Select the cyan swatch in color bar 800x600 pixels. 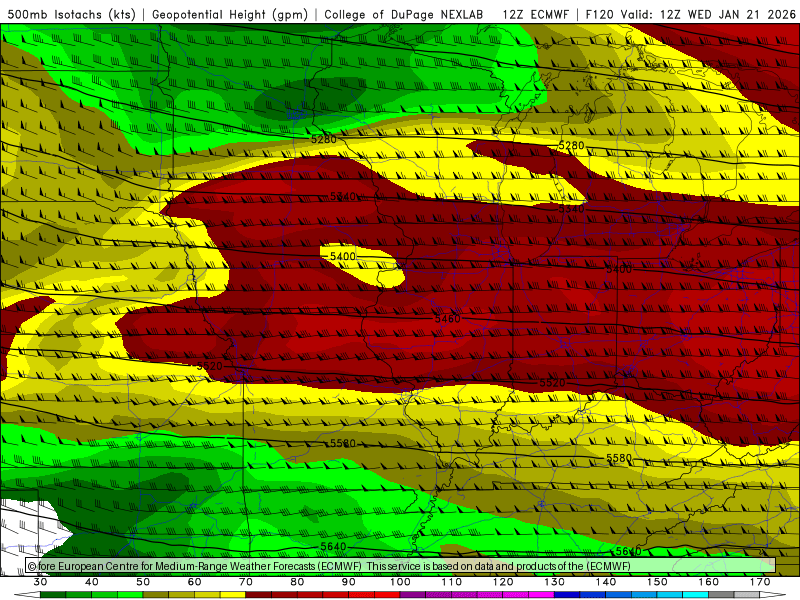tap(695, 595)
